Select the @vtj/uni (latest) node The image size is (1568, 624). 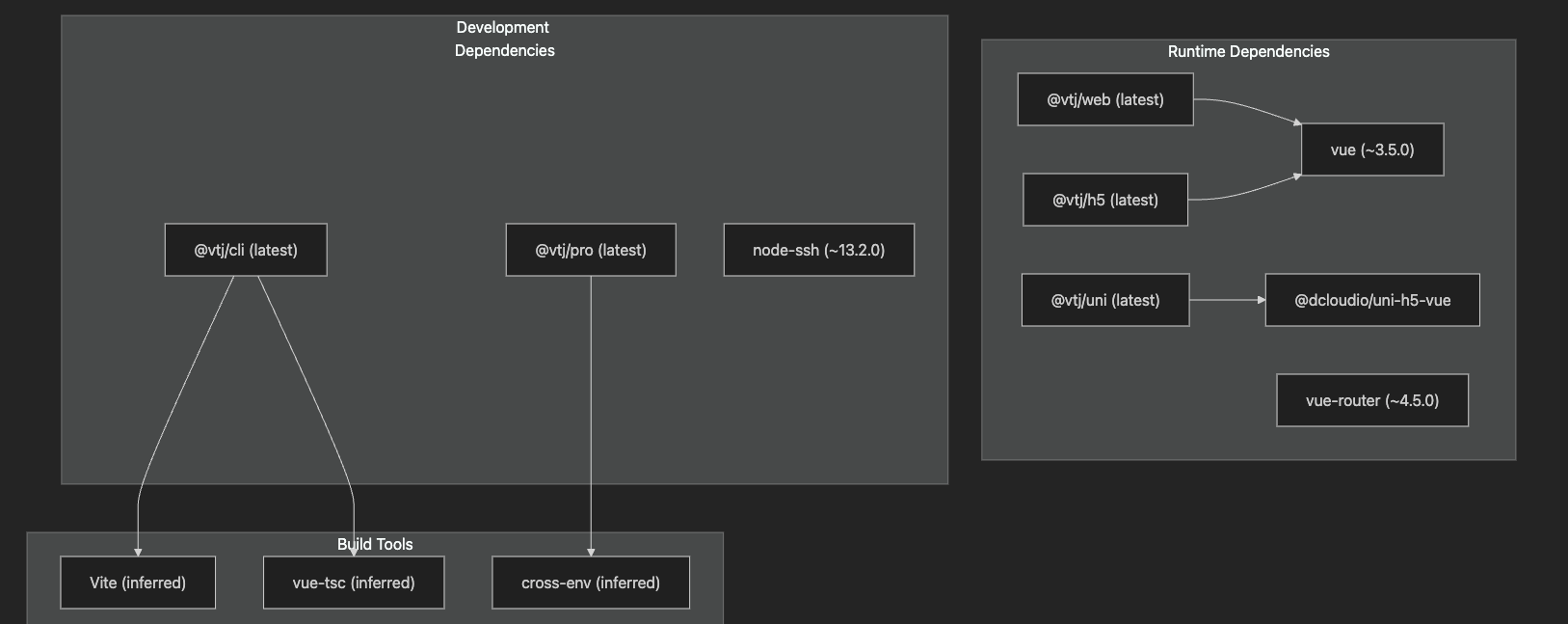1105,300
